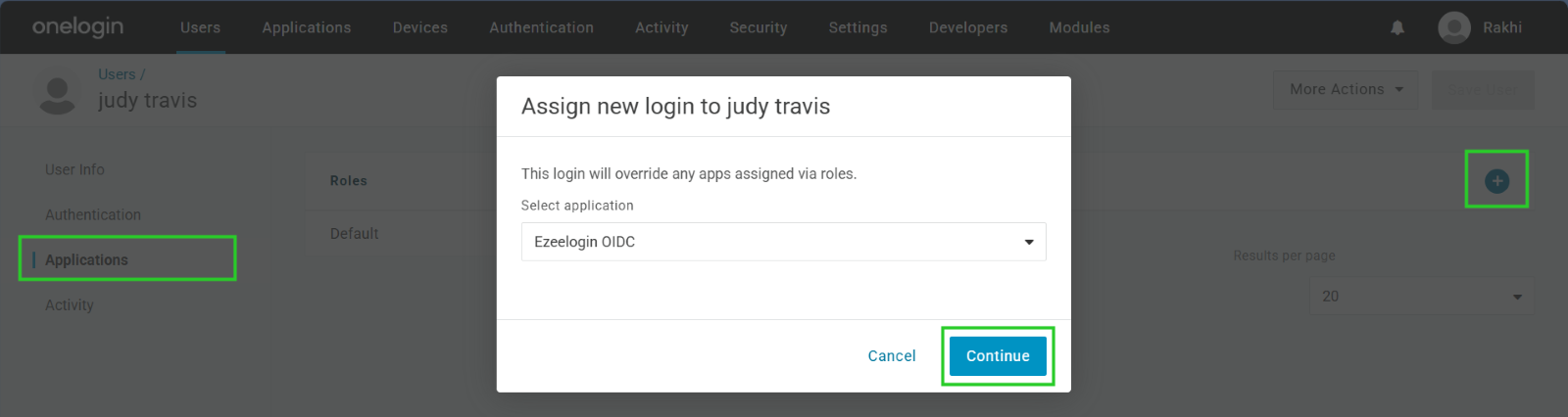This screenshot has height=417, width=1568.
Task: Open the Select application dropdown
Action: click(783, 242)
